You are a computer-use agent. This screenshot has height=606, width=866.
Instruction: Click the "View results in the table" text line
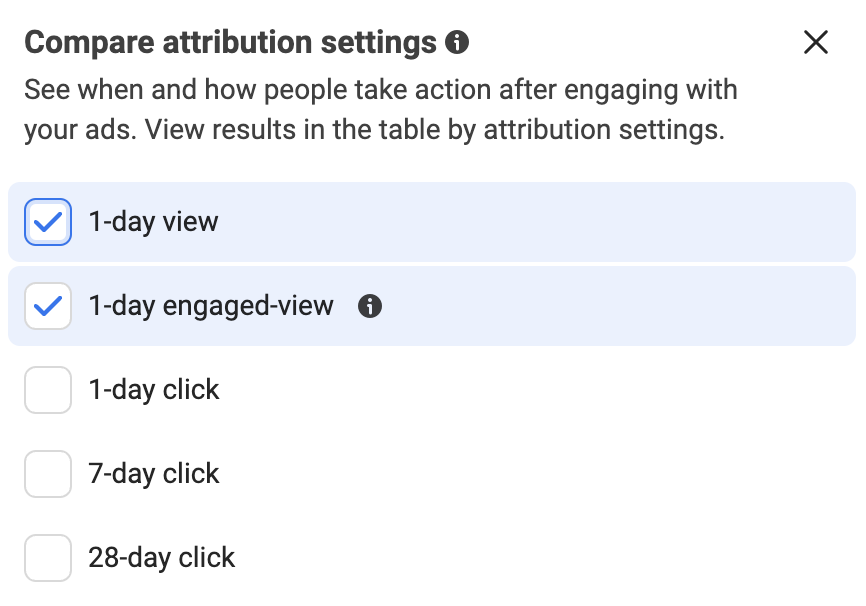(374, 130)
